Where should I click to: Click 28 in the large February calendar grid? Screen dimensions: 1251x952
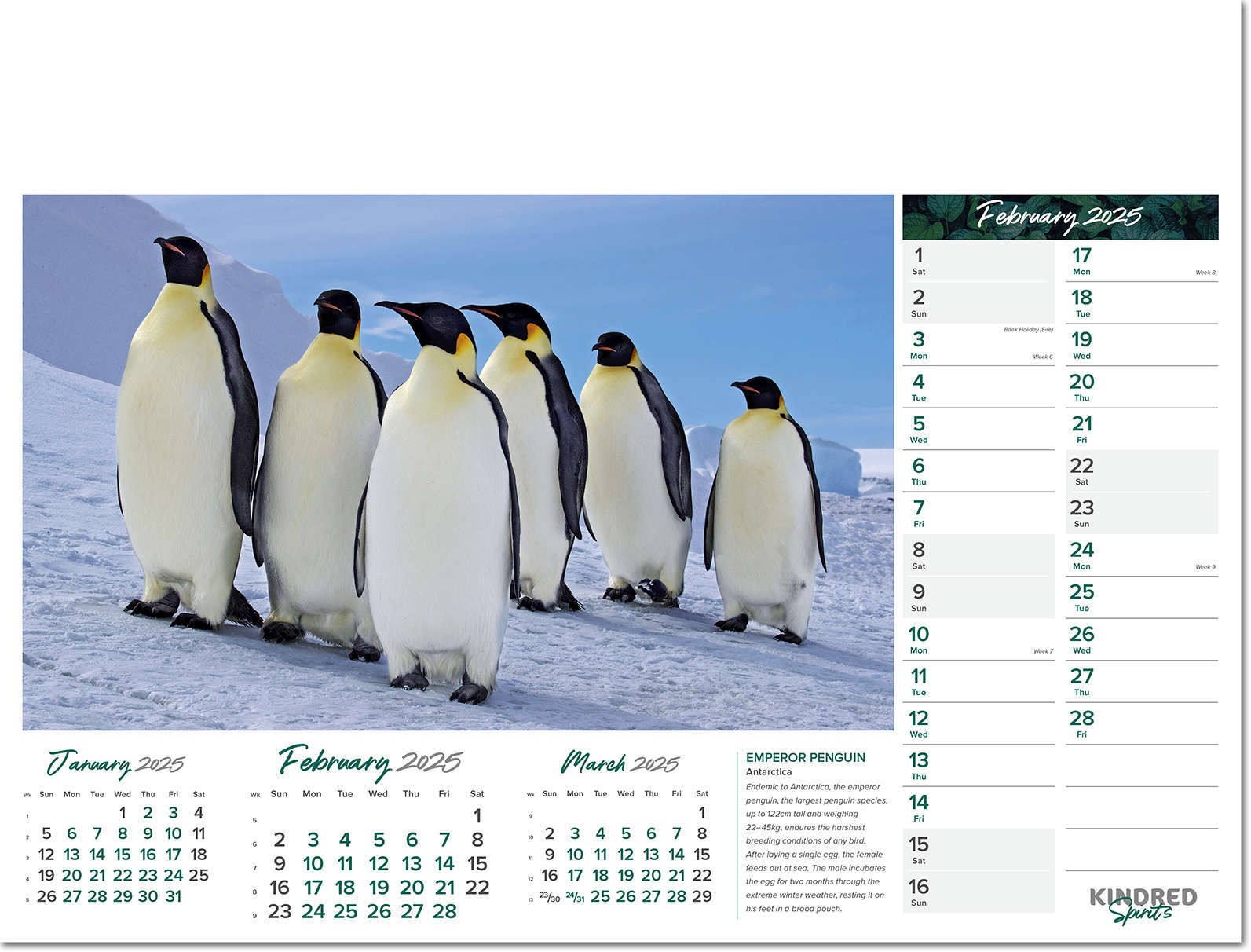pos(444,911)
